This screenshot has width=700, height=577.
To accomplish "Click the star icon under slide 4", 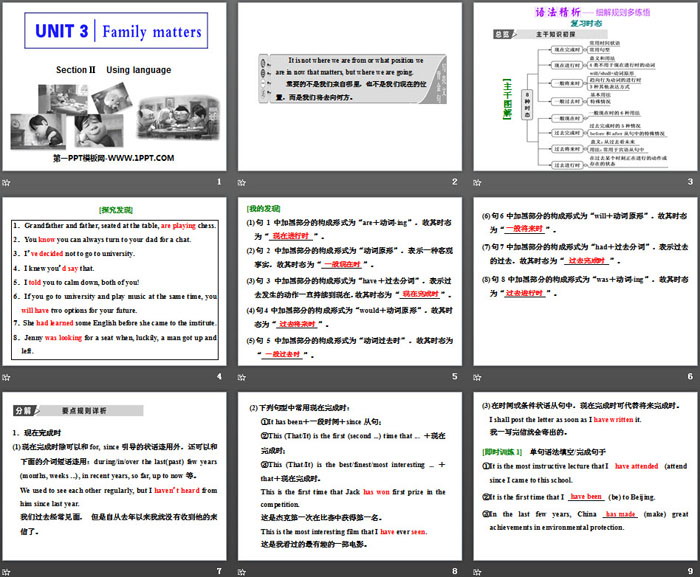I will pyautogui.click(x=7, y=376).
